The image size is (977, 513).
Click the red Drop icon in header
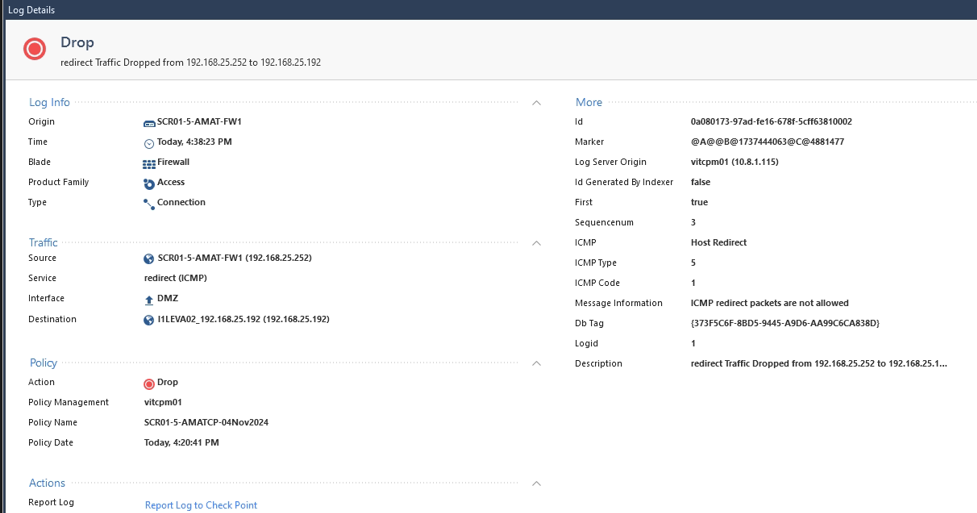35,49
